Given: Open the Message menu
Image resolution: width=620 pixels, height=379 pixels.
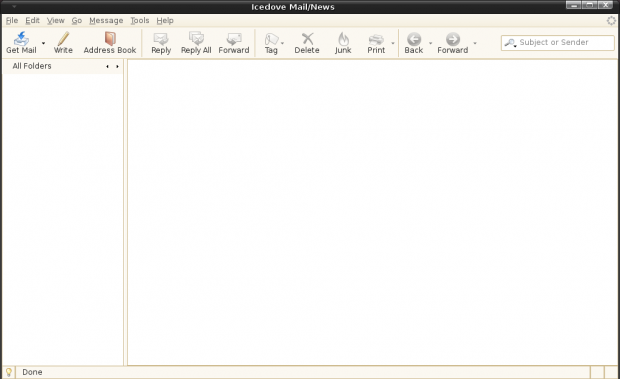Looking at the screenshot, I should pyautogui.click(x=106, y=21).
